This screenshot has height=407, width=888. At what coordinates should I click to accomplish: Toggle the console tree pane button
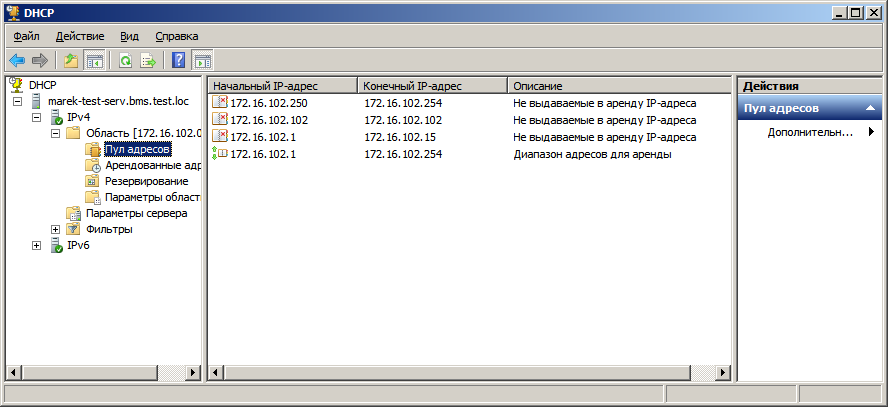pos(94,60)
